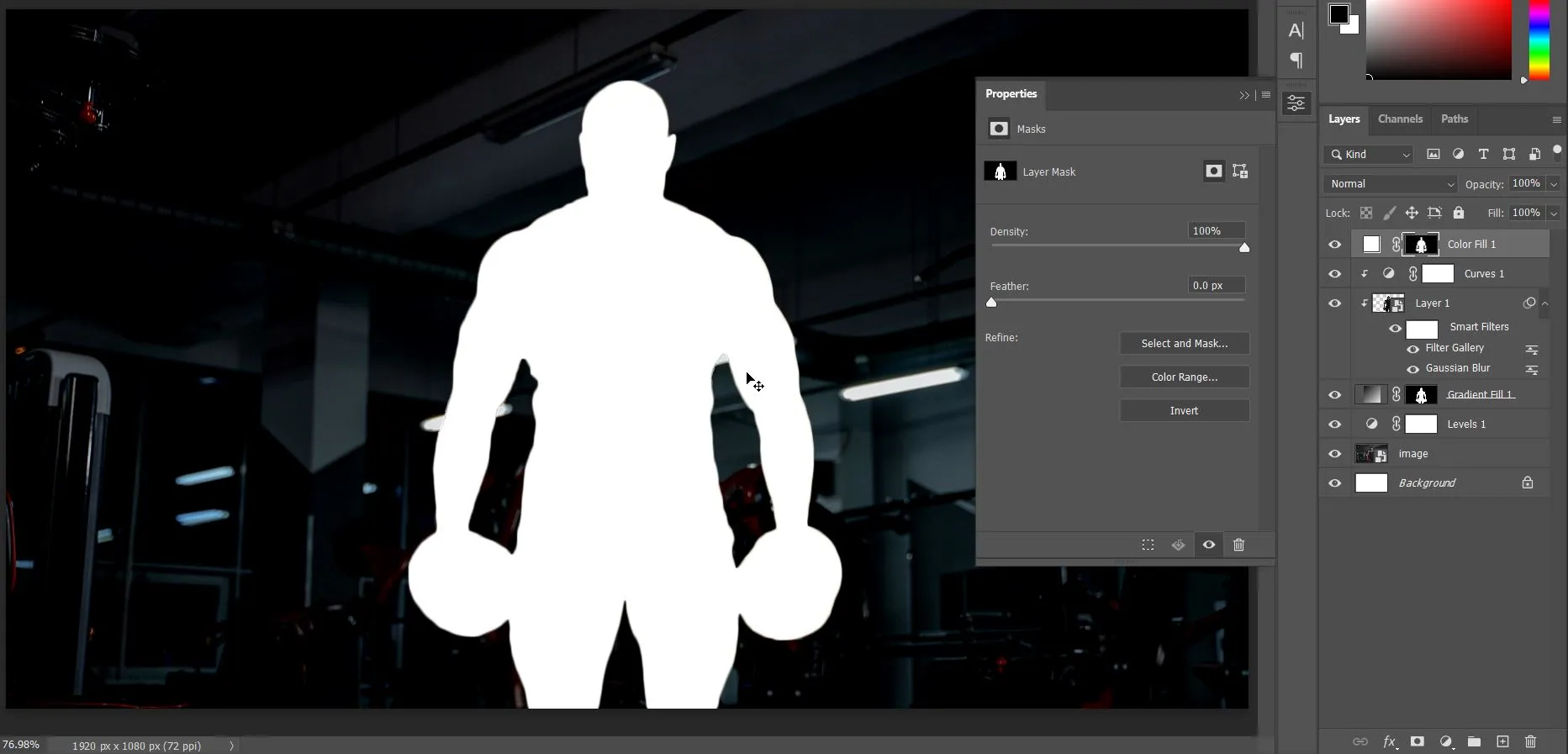Create a new layer in Layers panel
The width and height of the screenshot is (1568, 754).
1502,741
